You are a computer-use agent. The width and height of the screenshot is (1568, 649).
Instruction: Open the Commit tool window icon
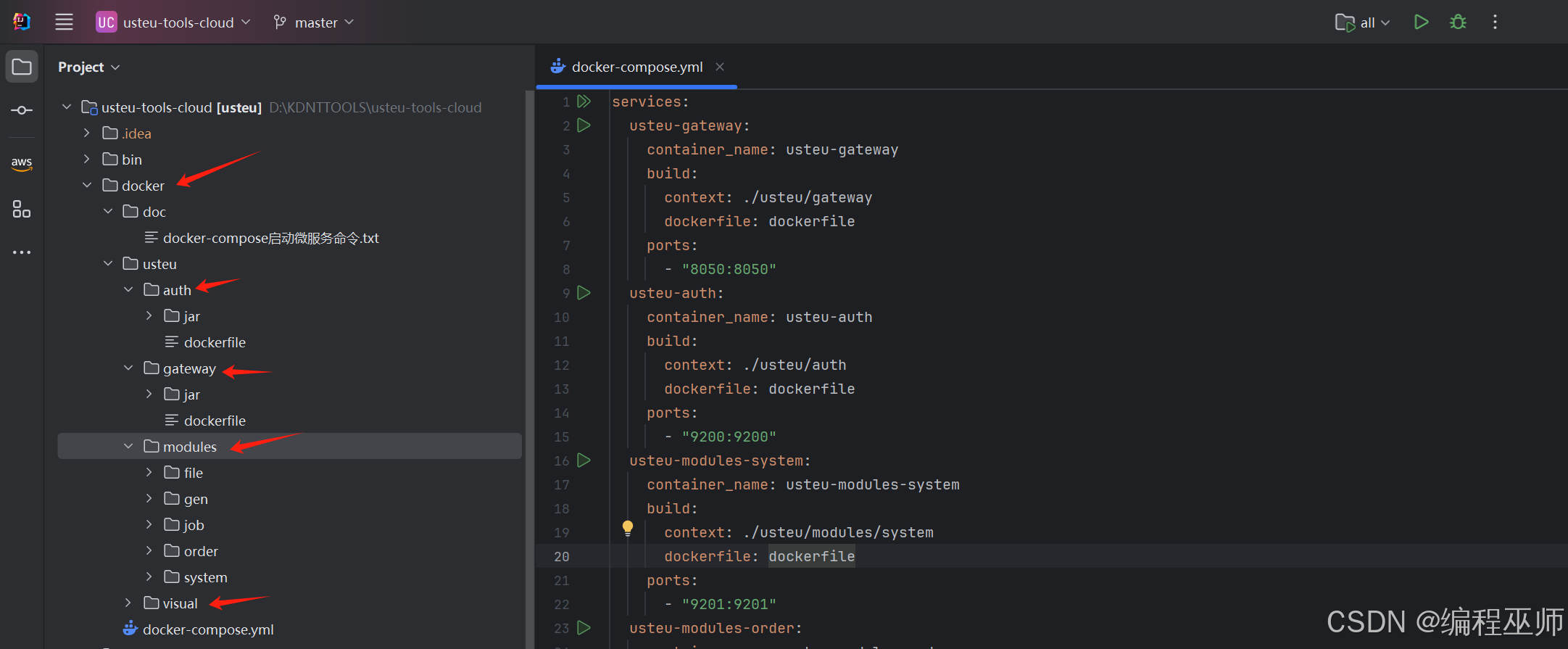pos(22,110)
